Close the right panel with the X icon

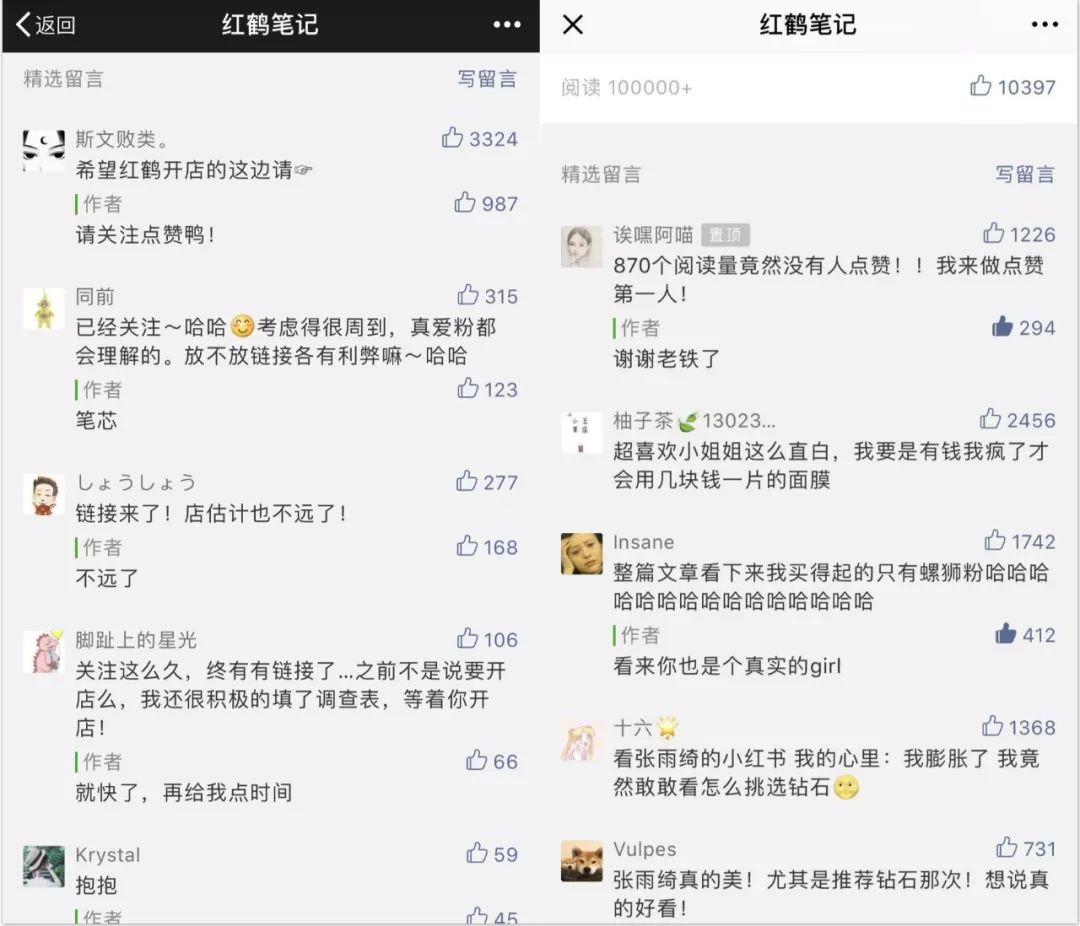(573, 25)
